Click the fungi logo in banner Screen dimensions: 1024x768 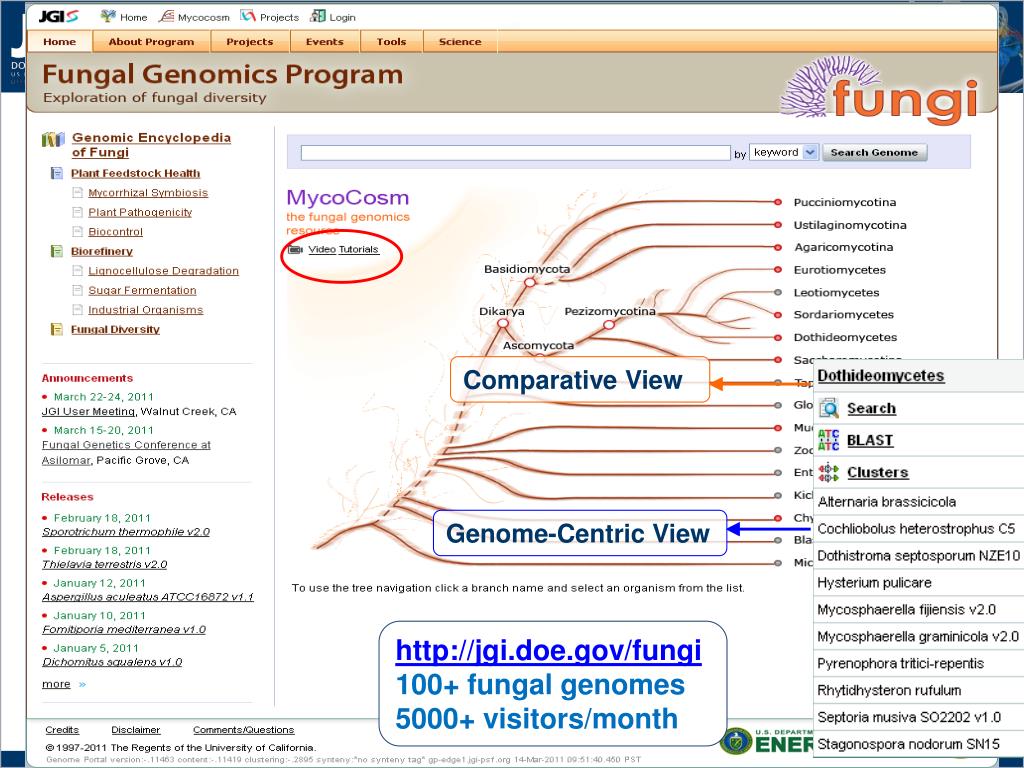pos(880,91)
